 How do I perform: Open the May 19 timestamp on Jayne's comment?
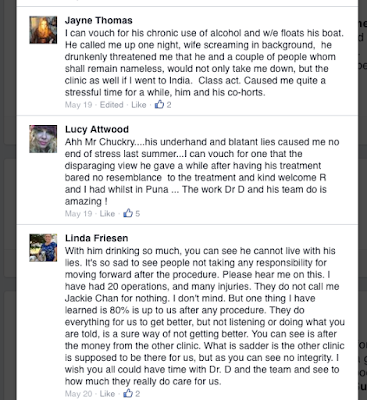click(78, 105)
